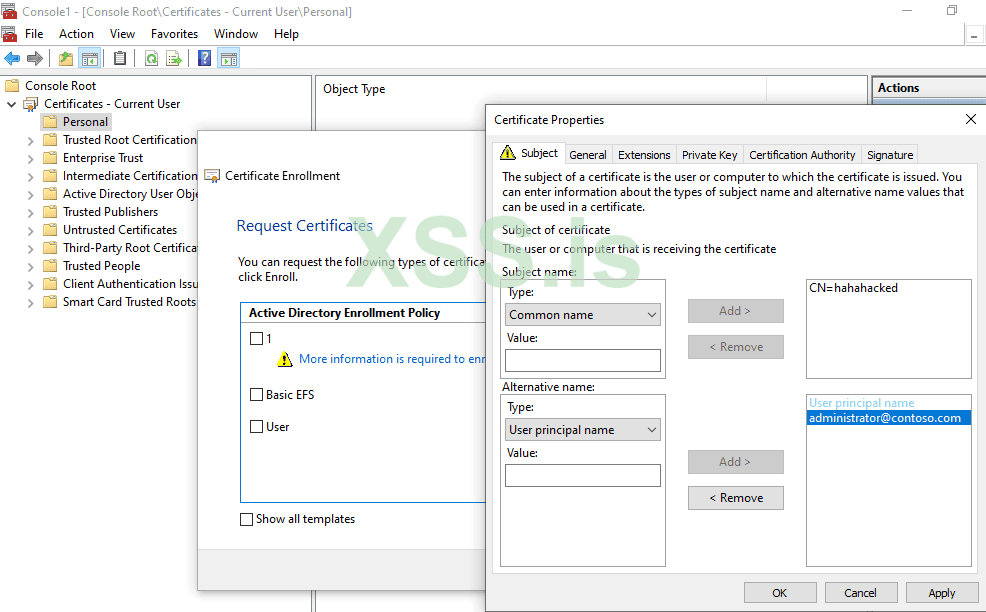Click the Export List toolbar icon
The width and height of the screenshot is (986, 612).
pyautogui.click(x=173, y=58)
